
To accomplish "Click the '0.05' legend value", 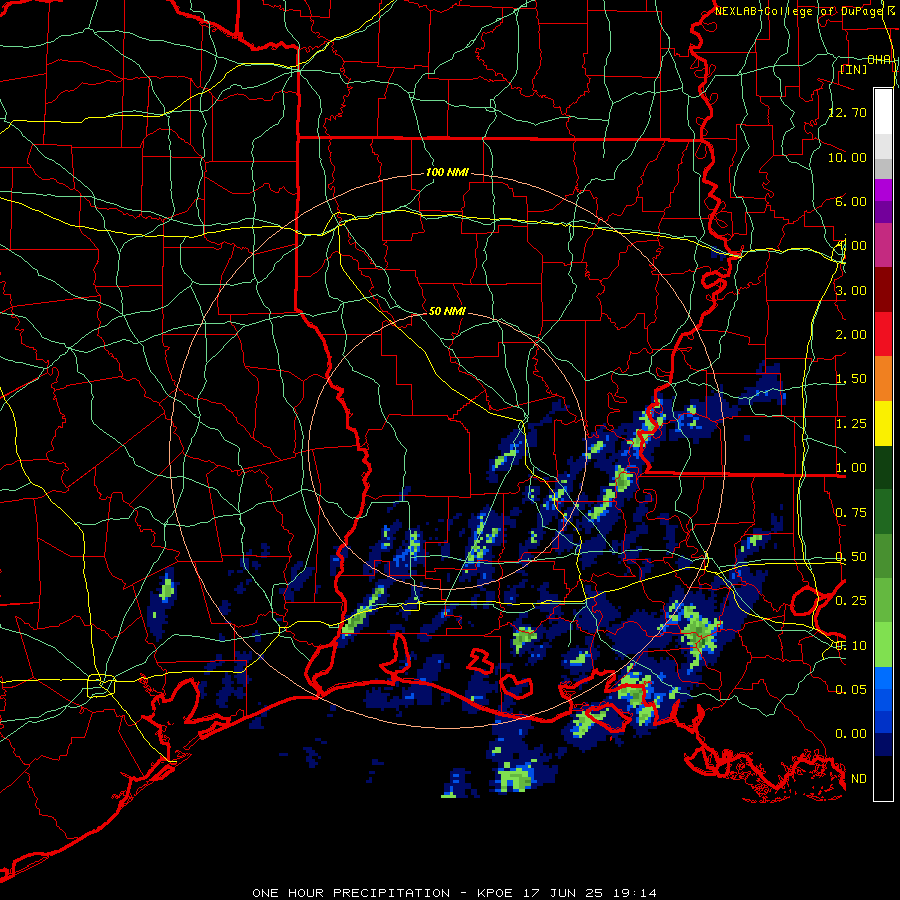I will click(x=851, y=689).
